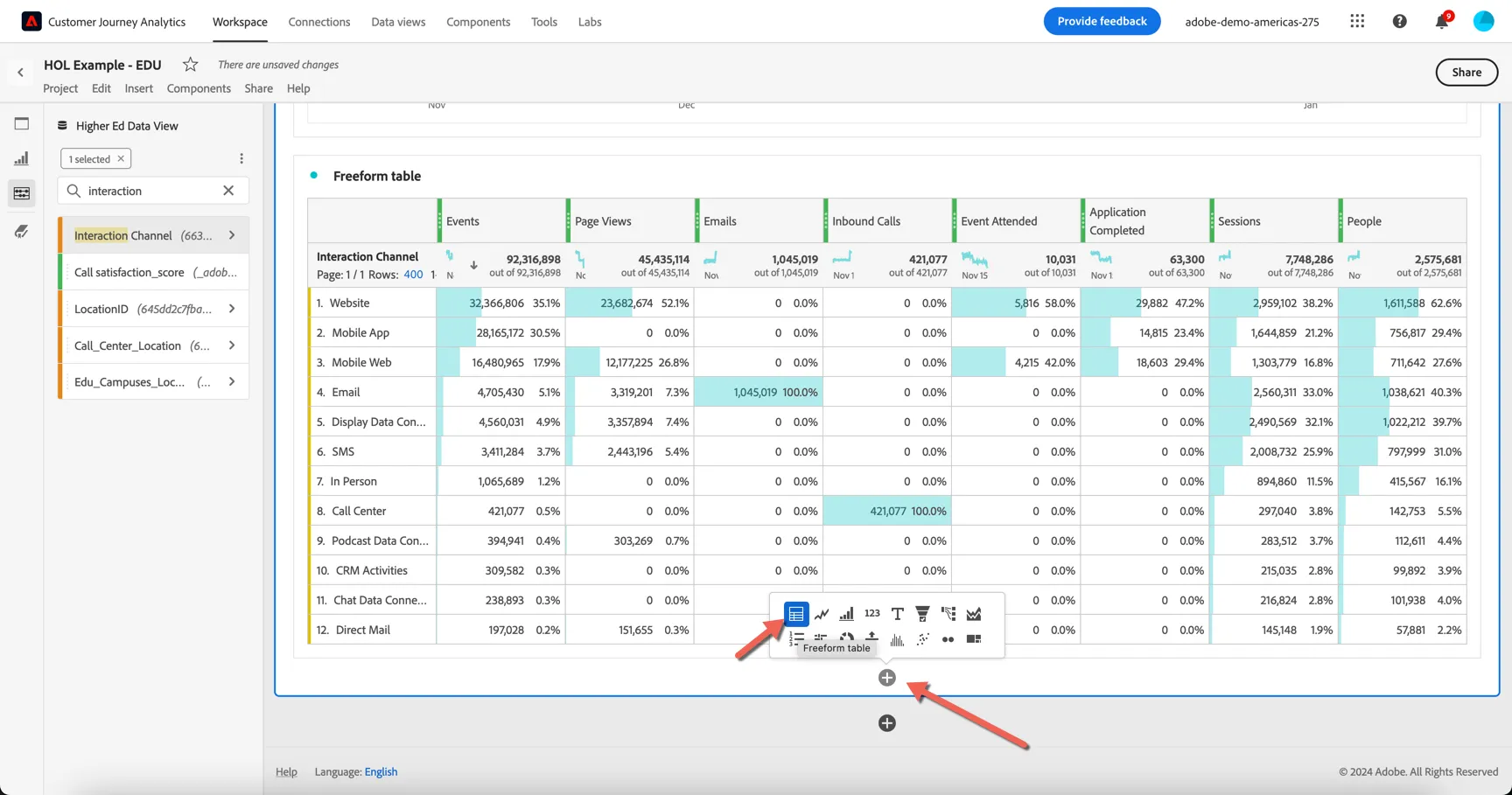Image resolution: width=1512 pixels, height=795 pixels.
Task: Change language via English link
Action: click(381, 771)
